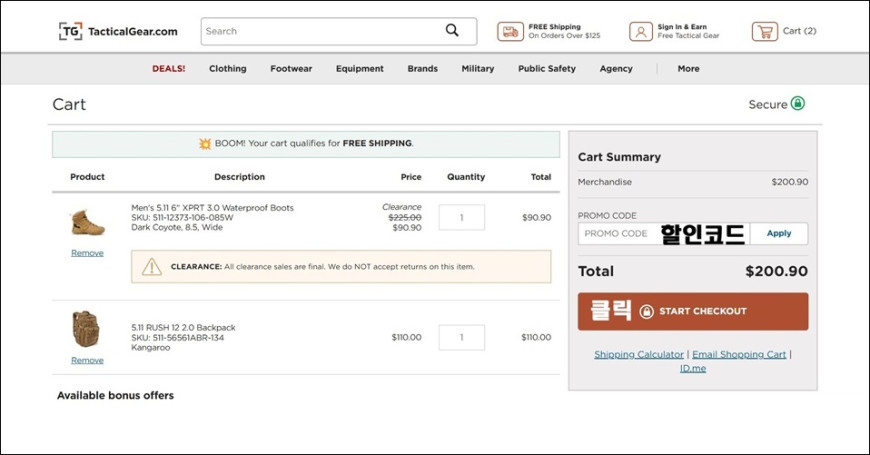Click the boots quantity field
870x455 pixels.
pyautogui.click(x=462, y=218)
